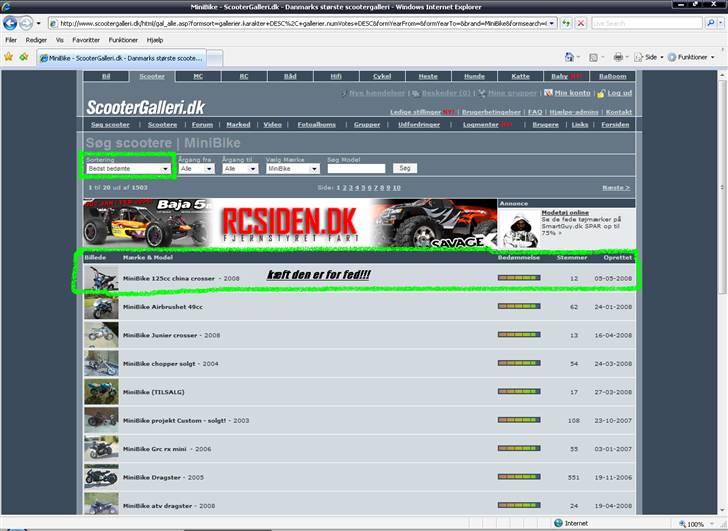Viewport: 728px width, 531px height.
Task: Click the rating bar for MiniBike Dragster
Action: click(519, 477)
